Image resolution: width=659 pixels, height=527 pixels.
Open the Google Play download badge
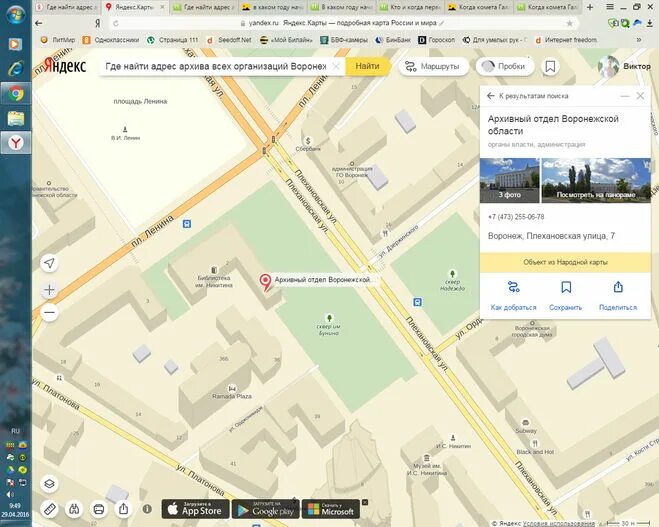[x=266, y=509]
